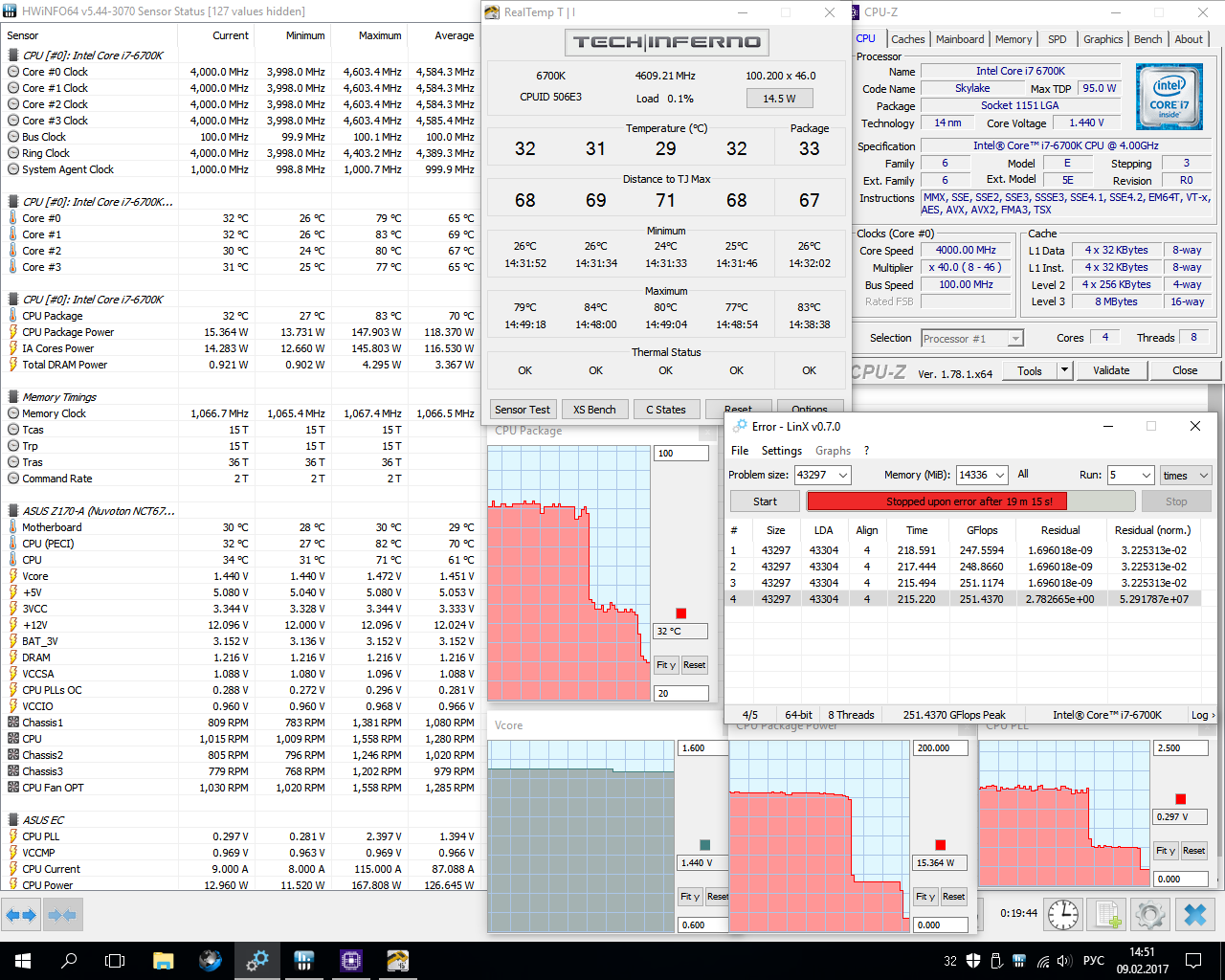The height and width of the screenshot is (980, 1225).
Task: Open Windows taskbar search
Action: tap(69, 960)
